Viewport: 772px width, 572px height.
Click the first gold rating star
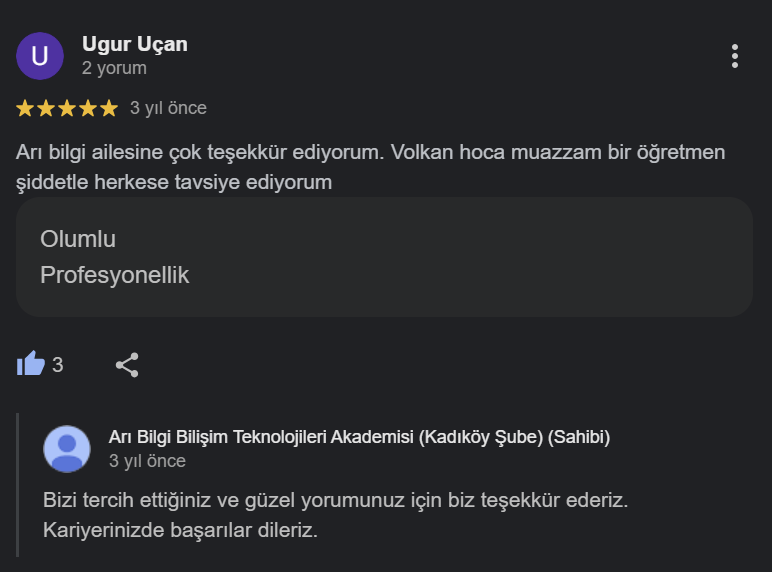pyautogui.click(x=26, y=108)
